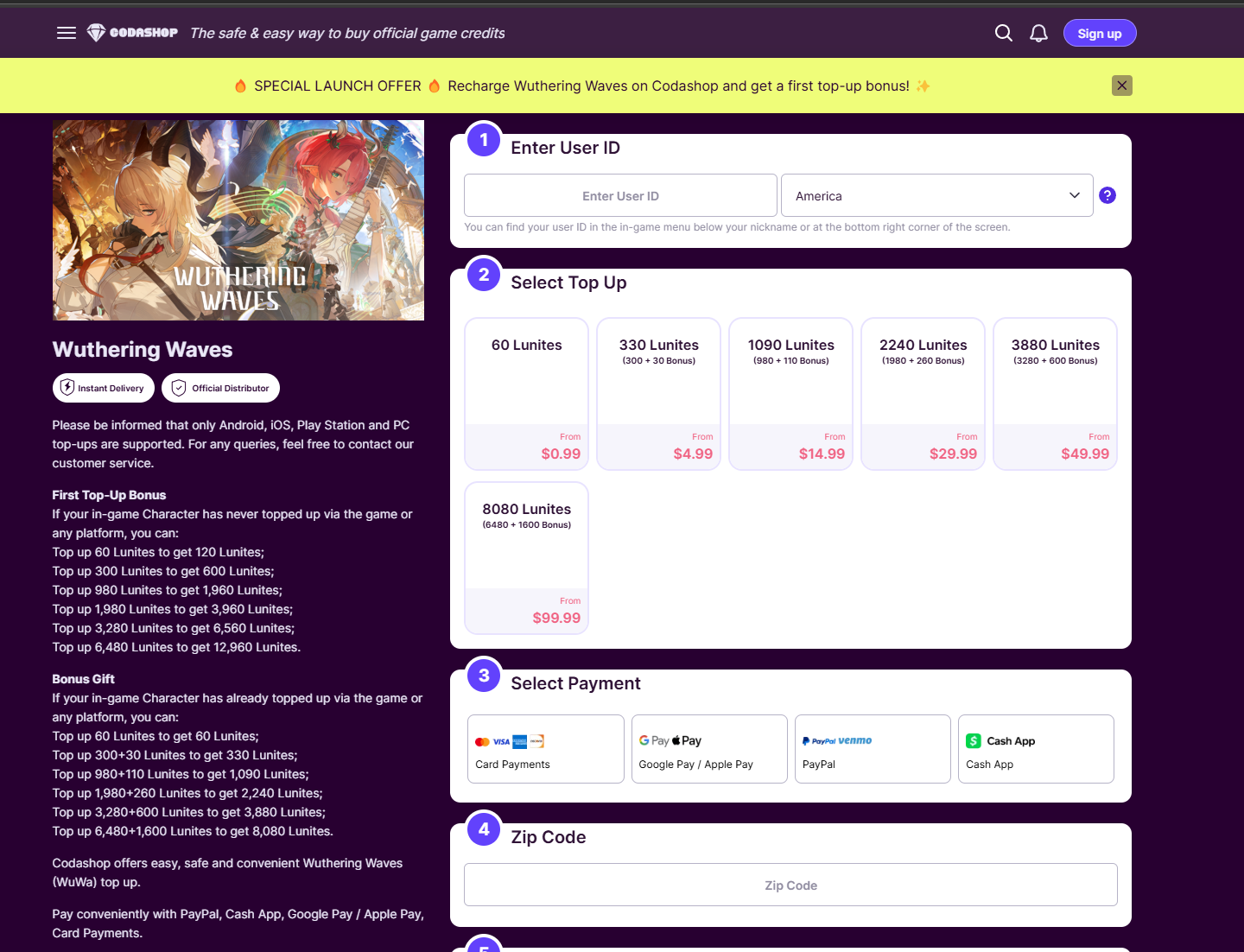
Task: Close the special launch offer banner
Action: click(1121, 85)
